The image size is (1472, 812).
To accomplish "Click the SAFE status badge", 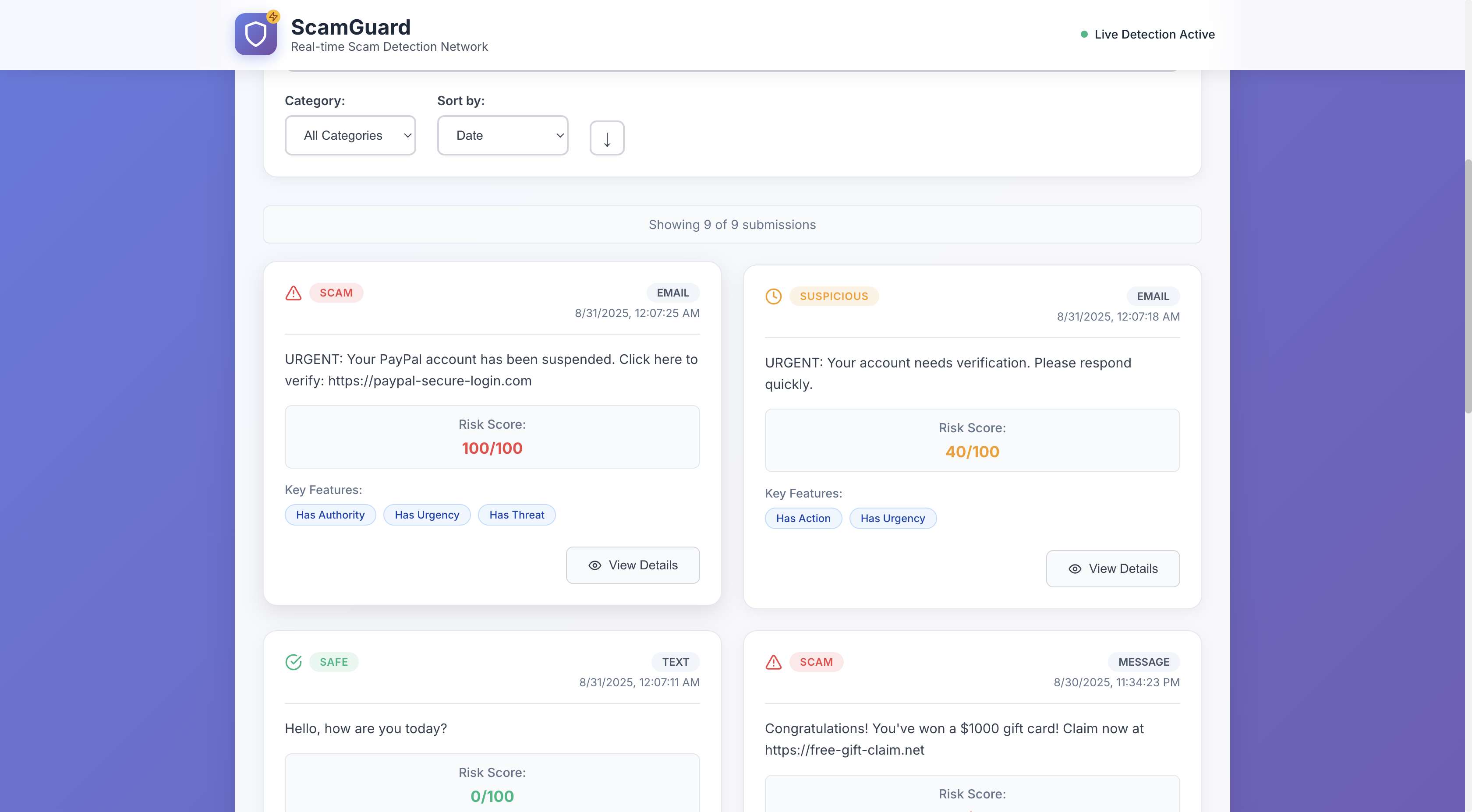I will [x=334, y=662].
